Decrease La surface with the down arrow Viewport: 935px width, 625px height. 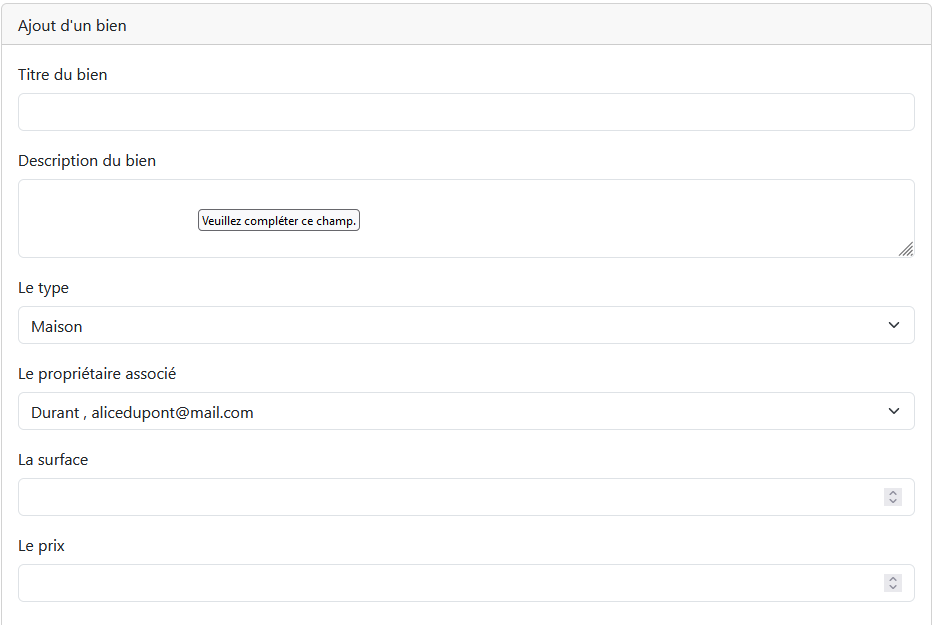(893, 501)
